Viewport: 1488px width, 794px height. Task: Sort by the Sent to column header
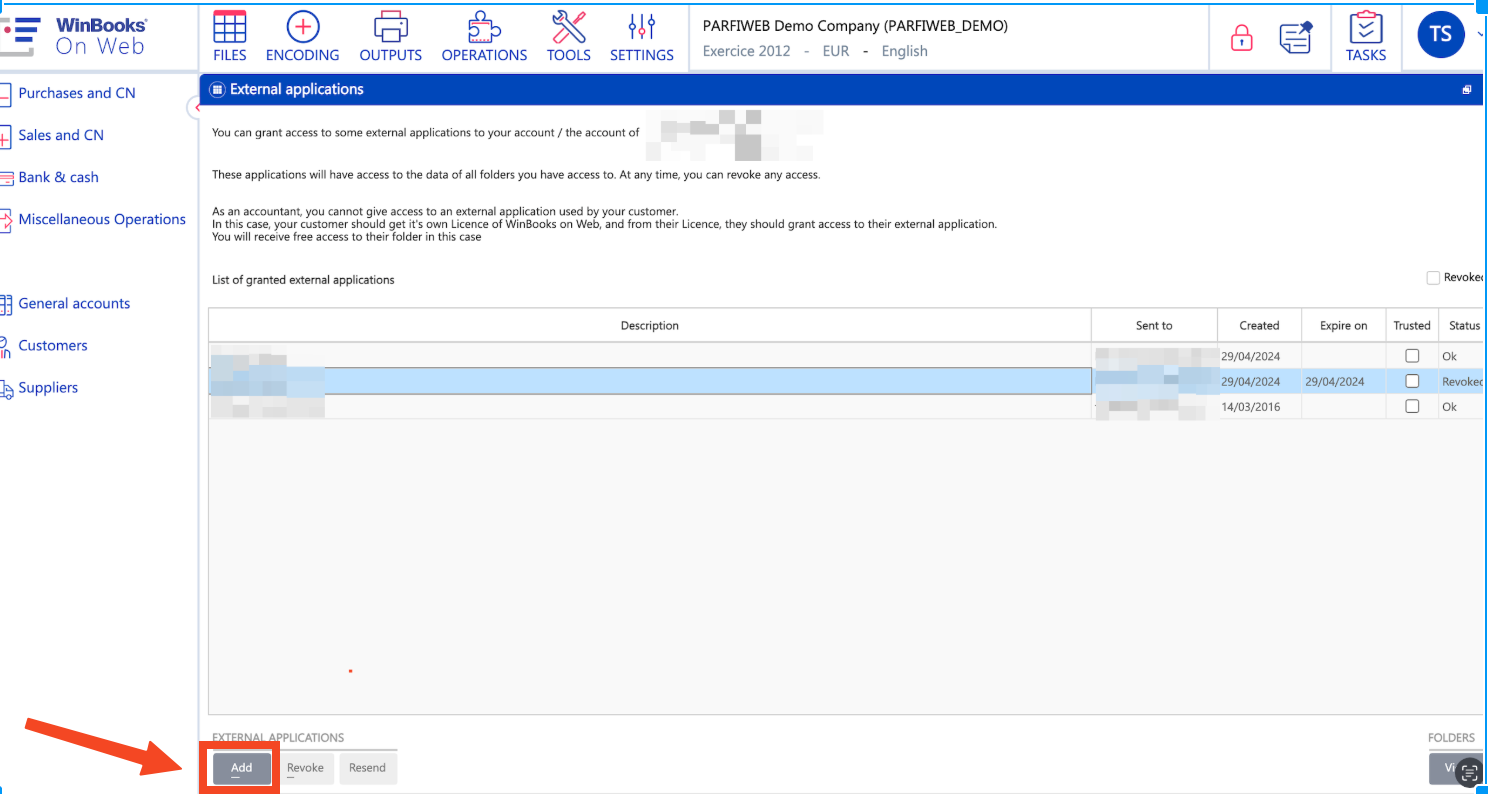(1154, 325)
